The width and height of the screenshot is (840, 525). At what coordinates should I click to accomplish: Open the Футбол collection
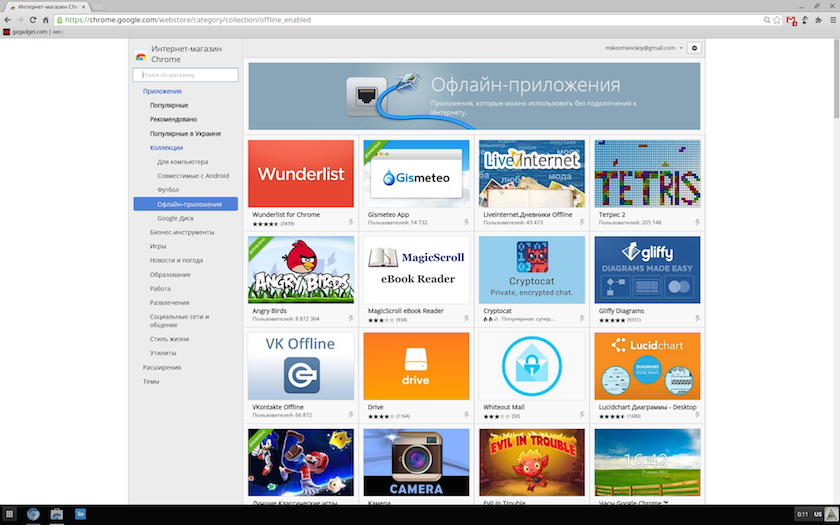(x=168, y=190)
